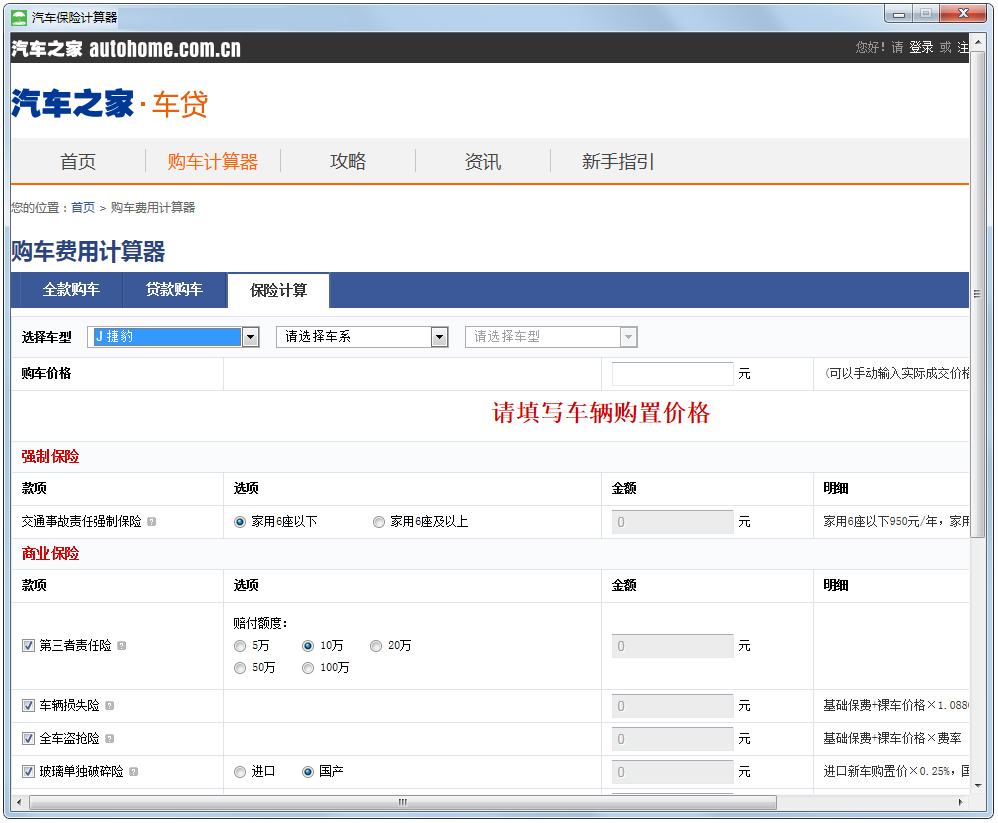The width and height of the screenshot is (998, 823).
Task: Click help icon next to 车辆损失险
Action: 110,706
